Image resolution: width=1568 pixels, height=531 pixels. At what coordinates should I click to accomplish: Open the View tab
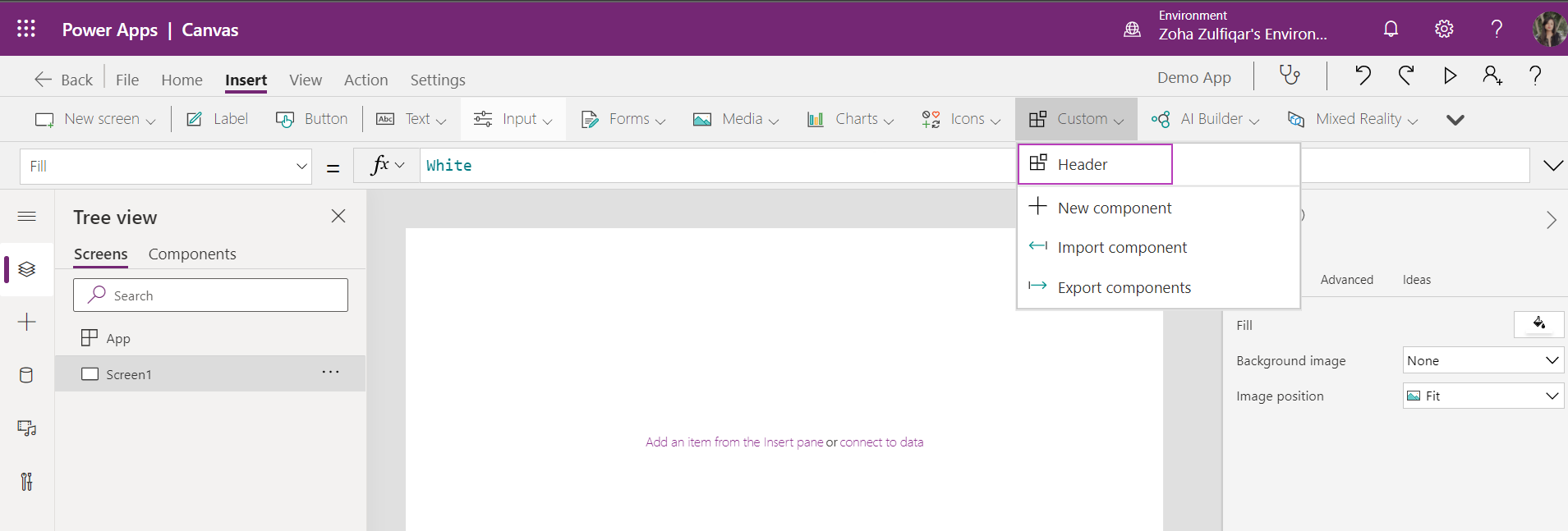click(306, 80)
